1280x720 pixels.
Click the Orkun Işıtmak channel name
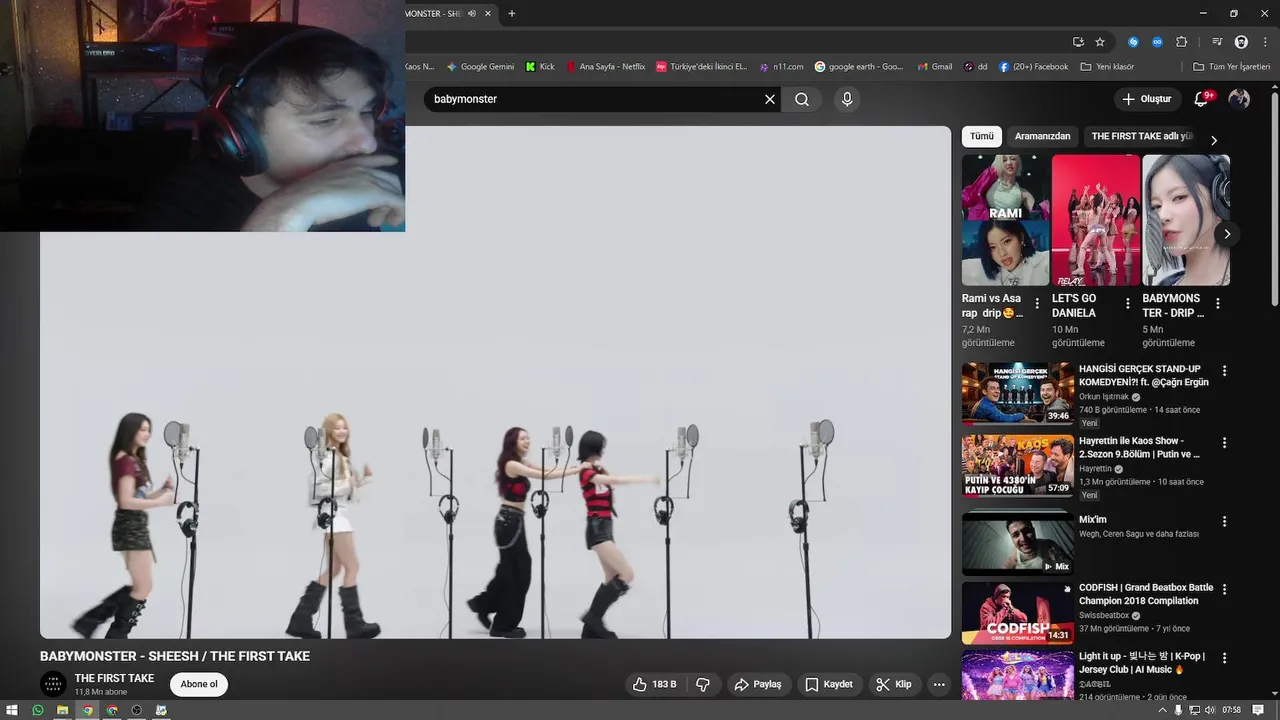[1104, 397]
